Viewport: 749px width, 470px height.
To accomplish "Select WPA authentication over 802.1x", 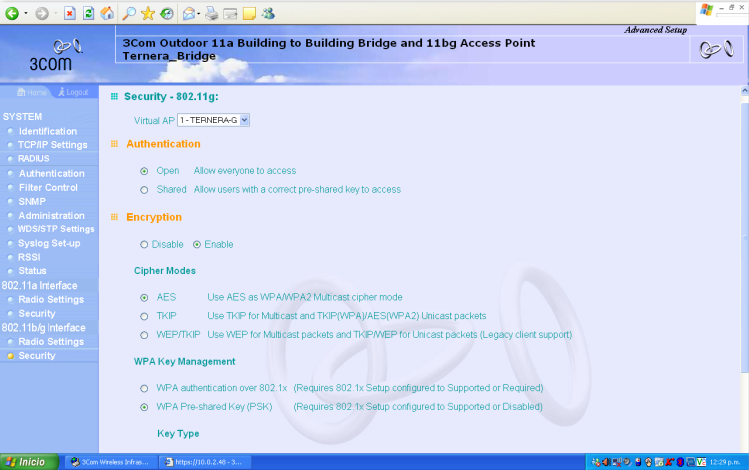I will [145, 387].
